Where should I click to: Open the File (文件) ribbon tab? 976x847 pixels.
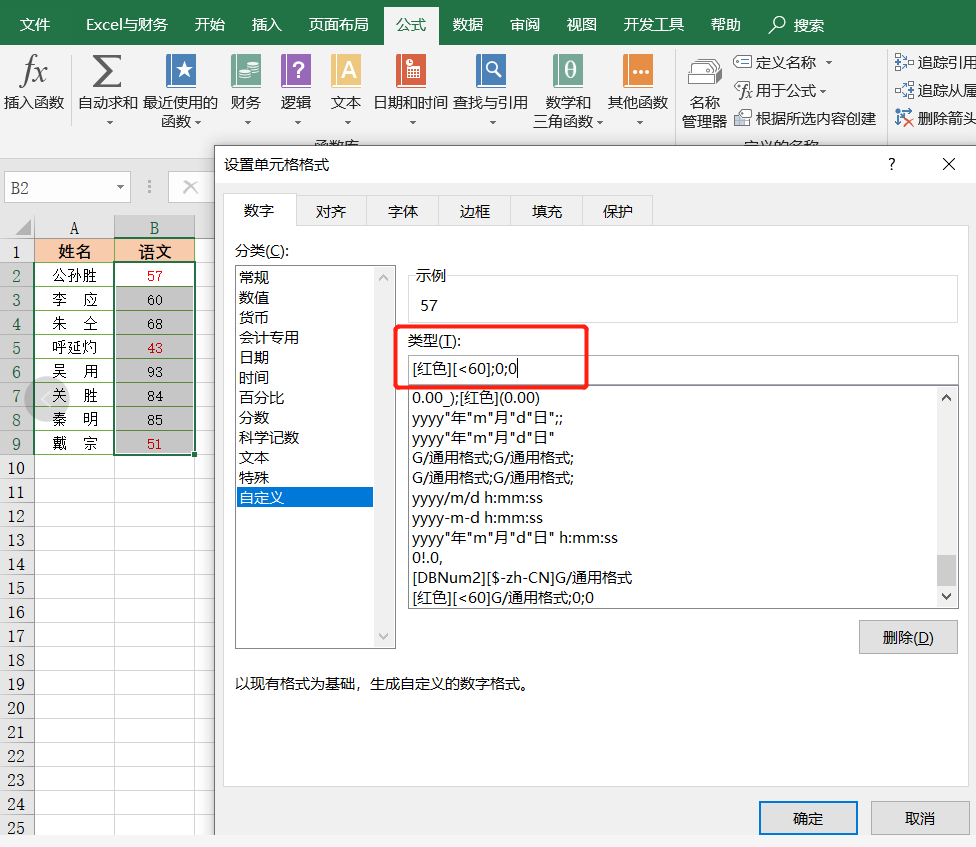(x=34, y=25)
